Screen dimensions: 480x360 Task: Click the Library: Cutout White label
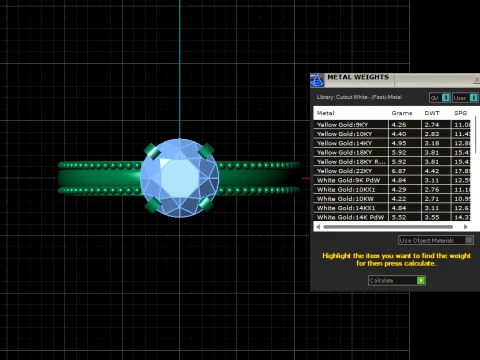pyautogui.click(x=359, y=97)
